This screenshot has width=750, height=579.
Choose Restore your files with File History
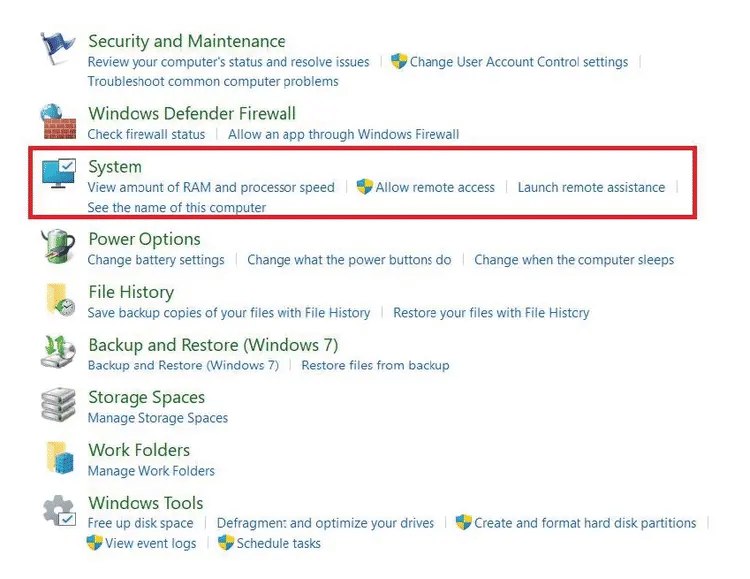coord(491,313)
